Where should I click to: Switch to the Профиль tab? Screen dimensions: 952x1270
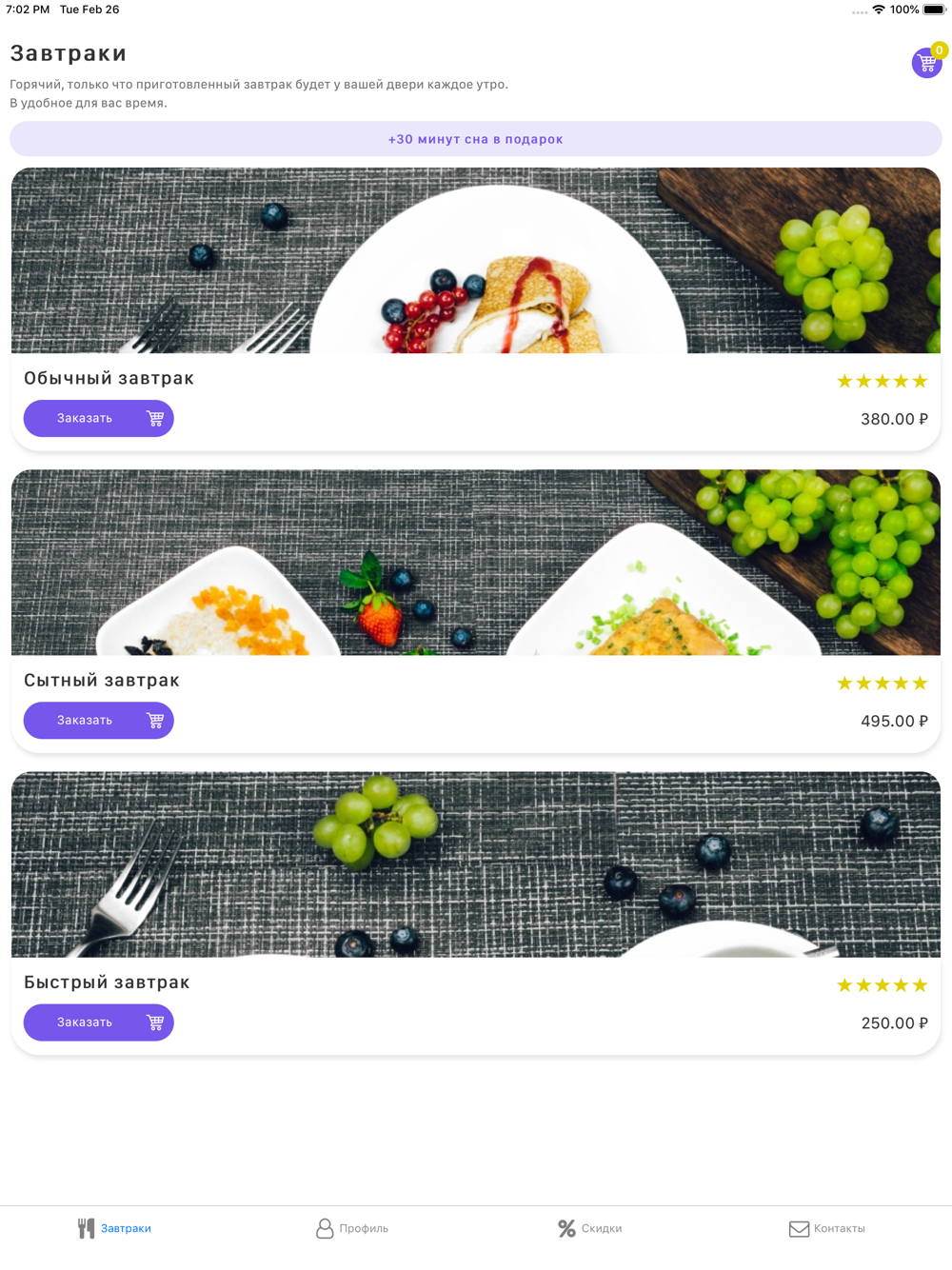pos(352,1228)
